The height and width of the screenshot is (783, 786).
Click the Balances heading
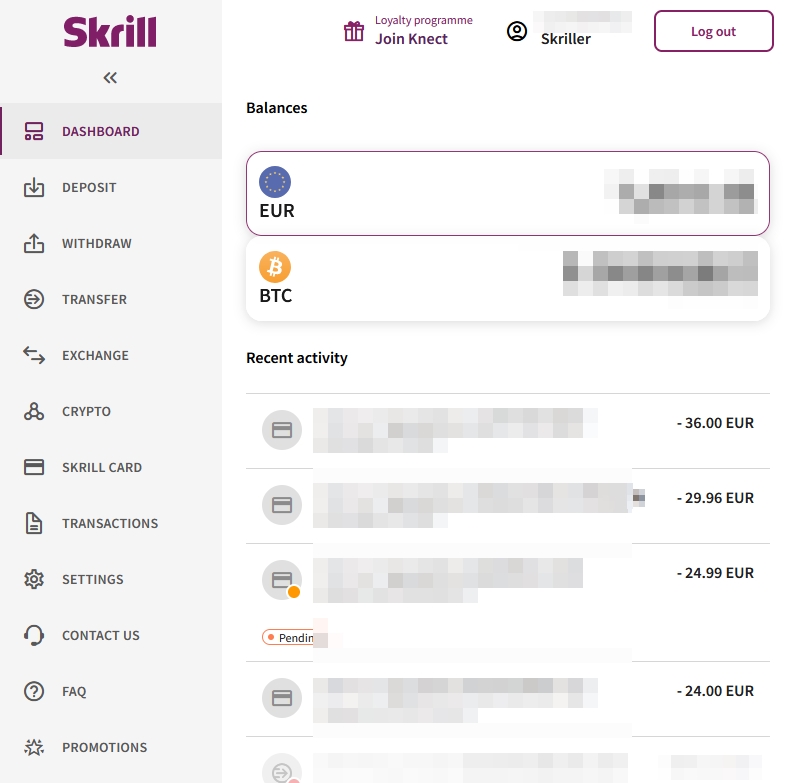click(x=277, y=108)
